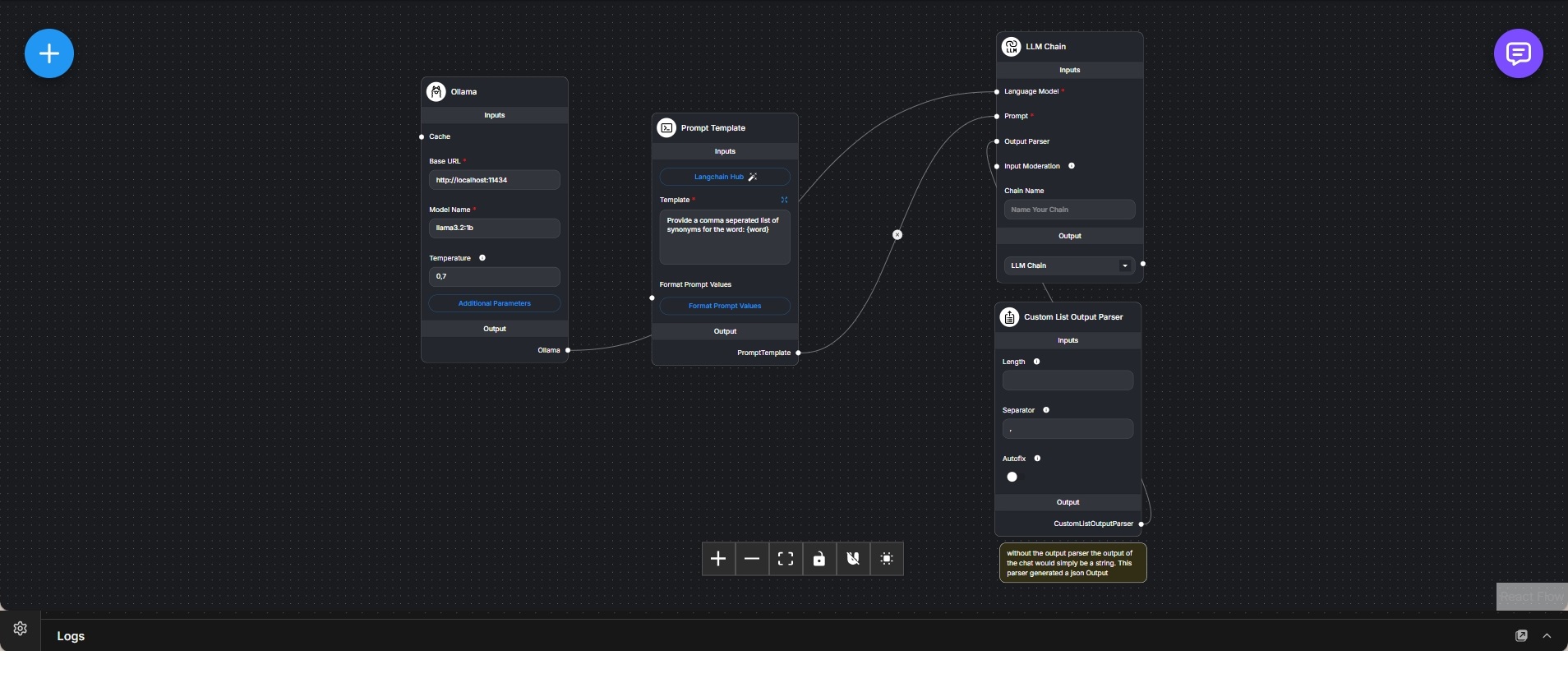
Task: Zoom out using canvas minus control
Action: [x=752, y=559]
